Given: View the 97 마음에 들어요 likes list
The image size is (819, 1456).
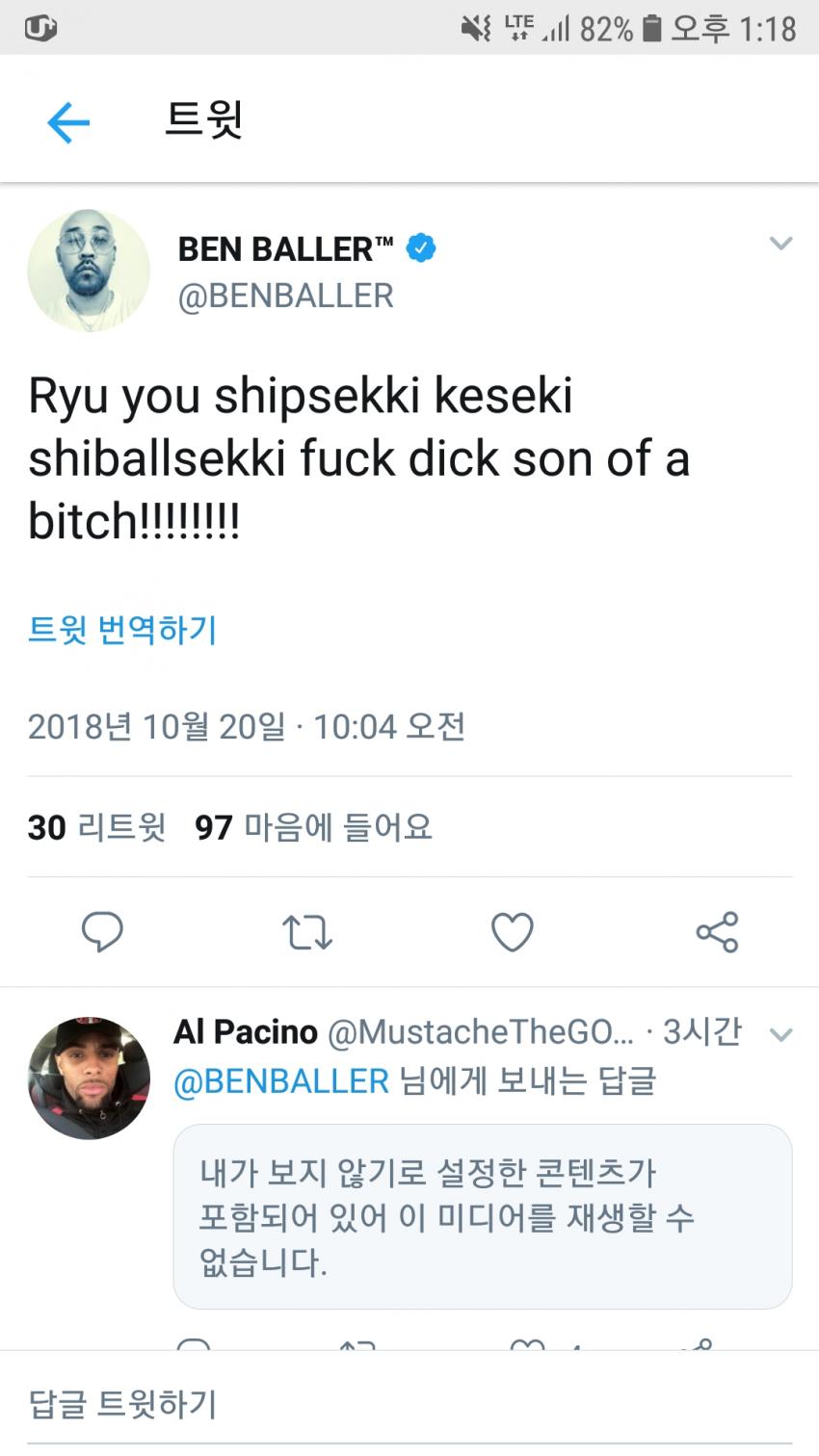Looking at the screenshot, I should click(313, 827).
